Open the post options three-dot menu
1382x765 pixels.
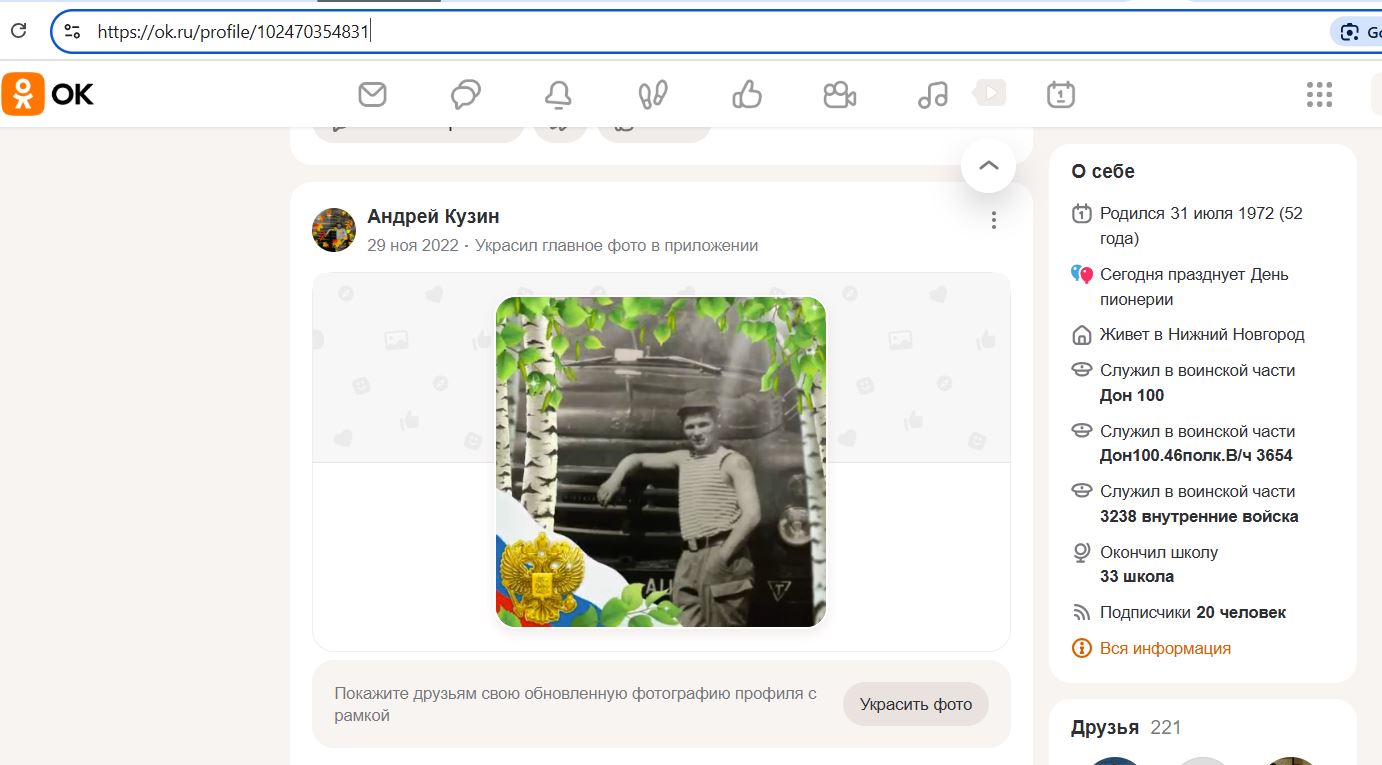click(993, 220)
